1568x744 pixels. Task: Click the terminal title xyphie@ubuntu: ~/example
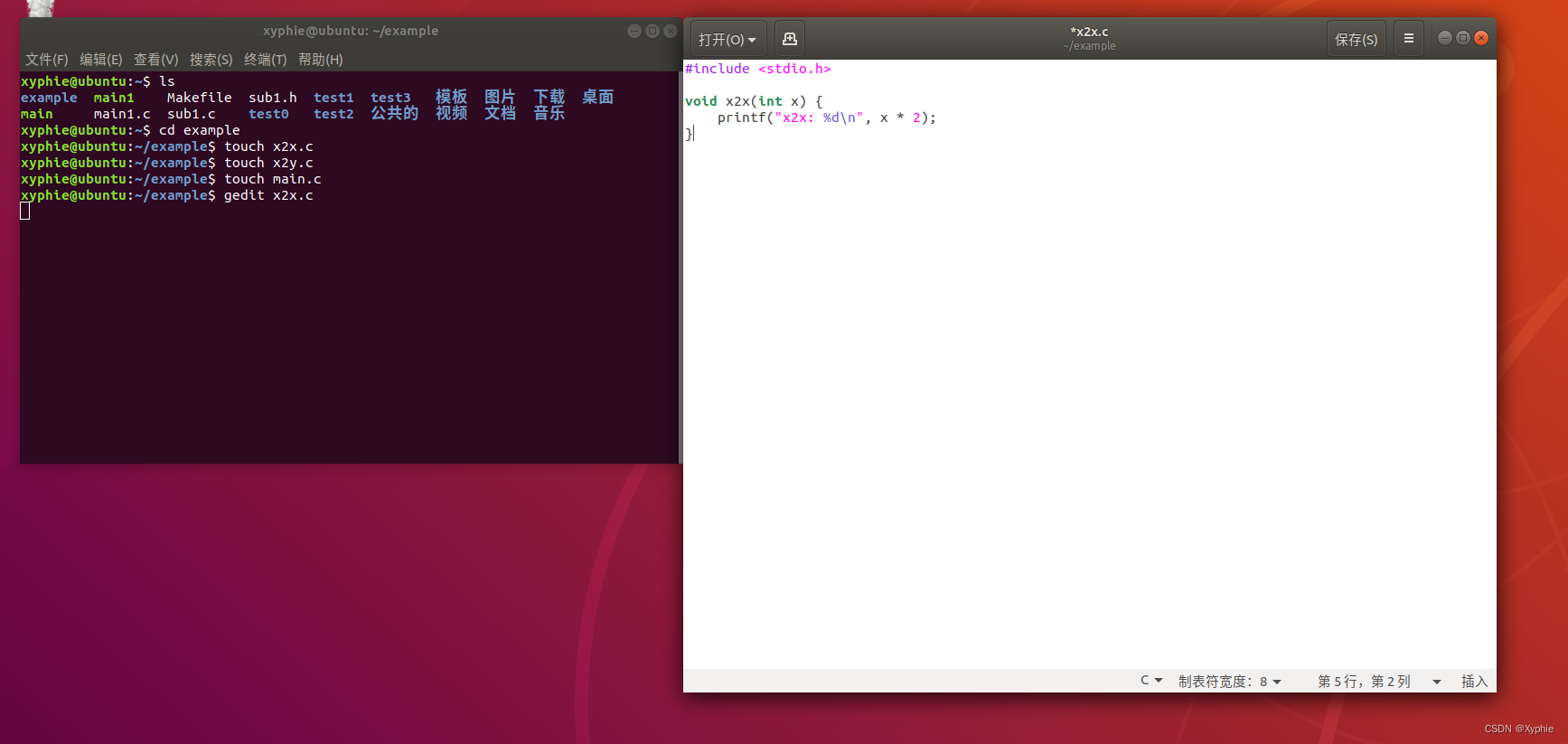[351, 31]
